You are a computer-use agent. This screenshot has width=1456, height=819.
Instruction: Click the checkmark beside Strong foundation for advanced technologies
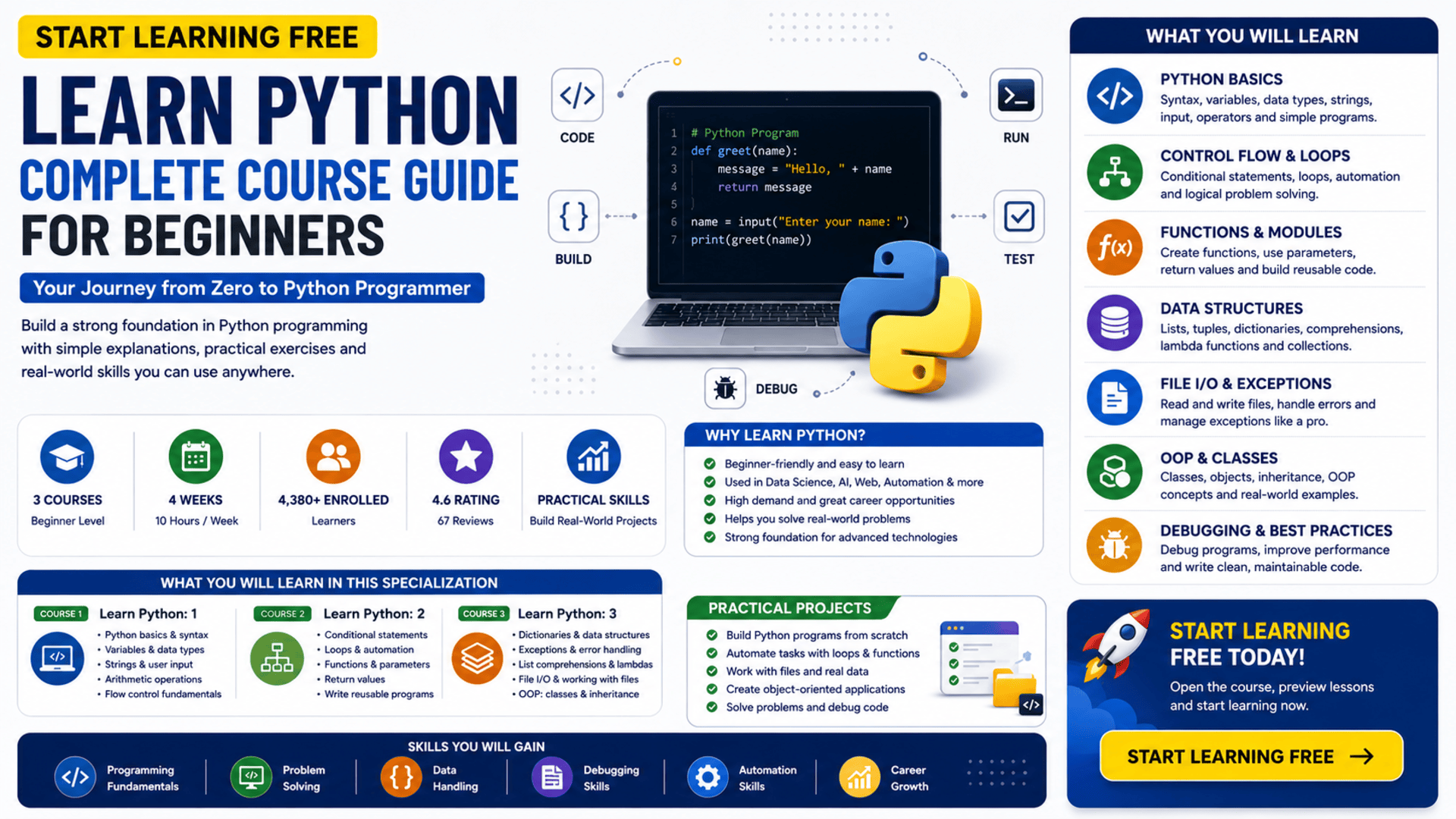(x=710, y=537)
